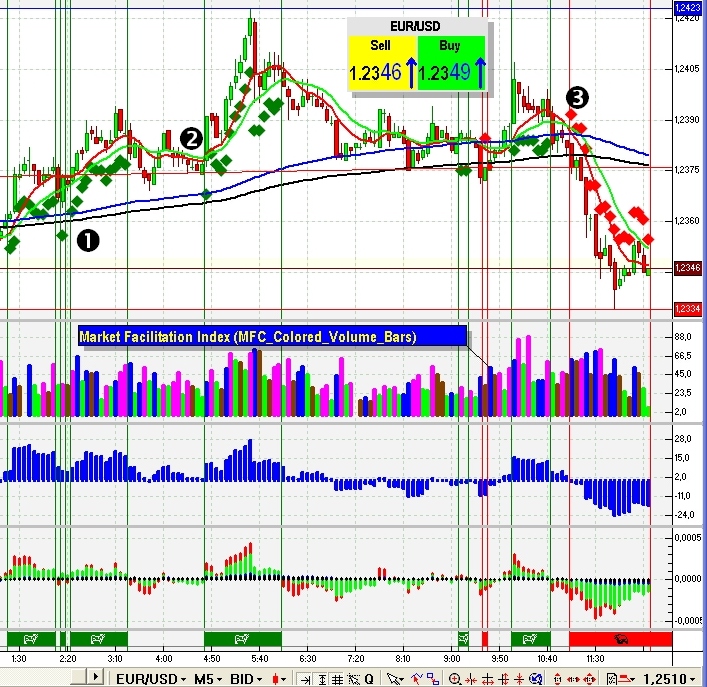707x687 pixels.
Task: Click the red four-way autoscale icon
Action: click(589, 679)
